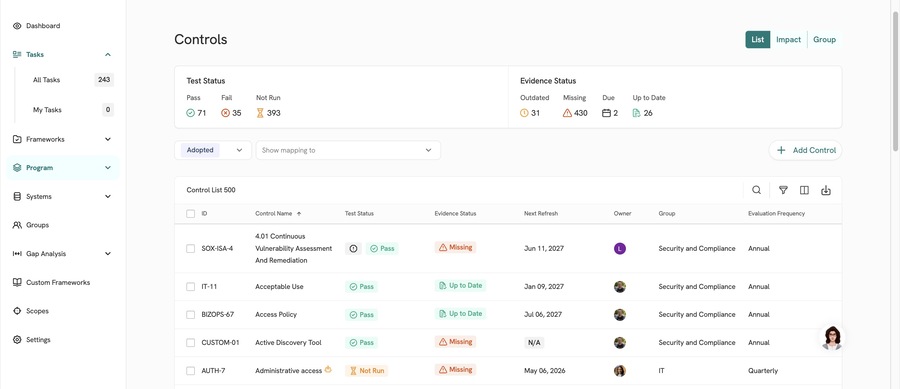Click the Tasks list icon
The height and width of the screenshot is (389, 900).
(17, 55)
